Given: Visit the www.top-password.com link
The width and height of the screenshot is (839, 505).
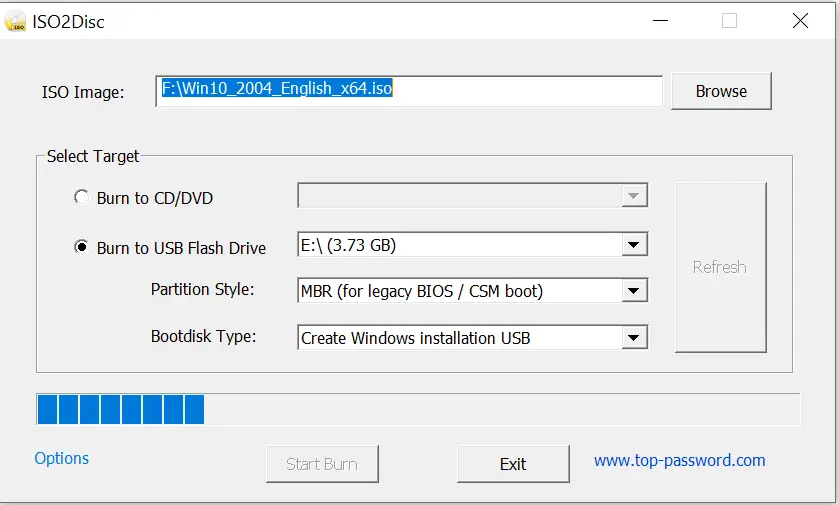Looking at the screenshot, I should 680,461.
